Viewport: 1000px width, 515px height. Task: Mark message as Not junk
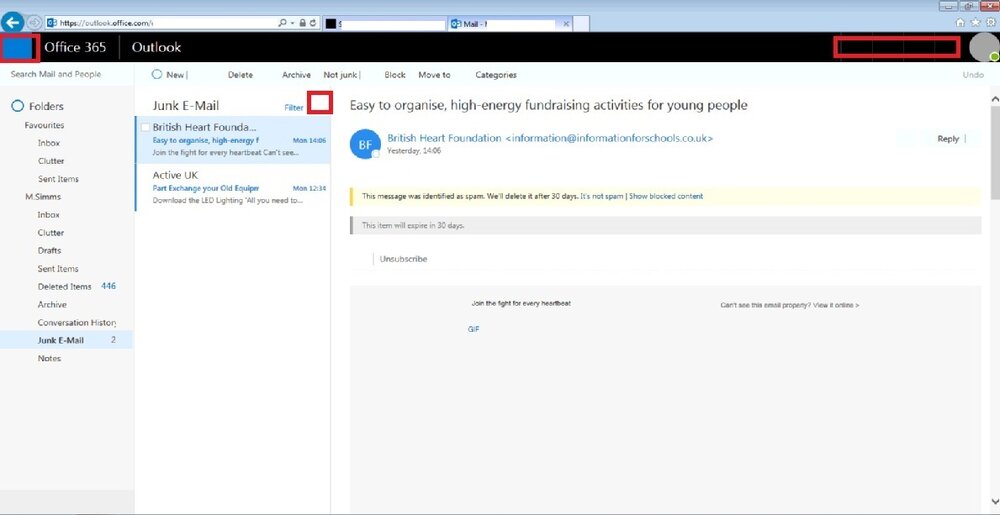point(340,75)
